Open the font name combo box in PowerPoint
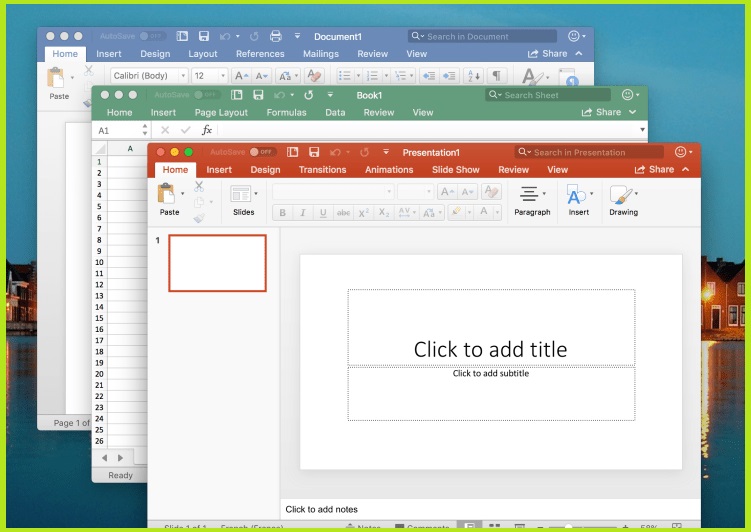 click(333, 192)
